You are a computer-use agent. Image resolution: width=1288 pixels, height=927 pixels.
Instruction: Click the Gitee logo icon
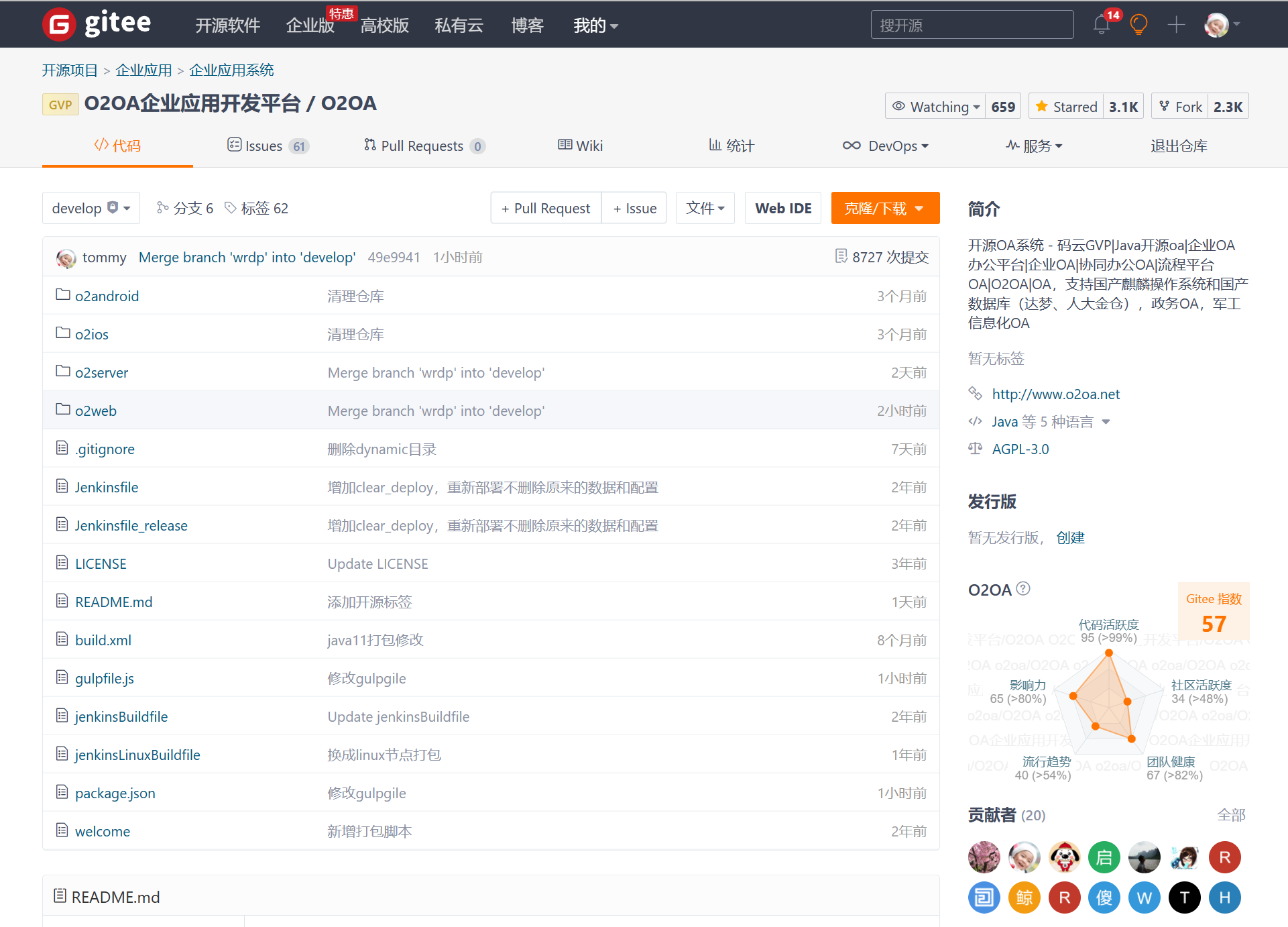pyautogui.click(x=59, y=25)
